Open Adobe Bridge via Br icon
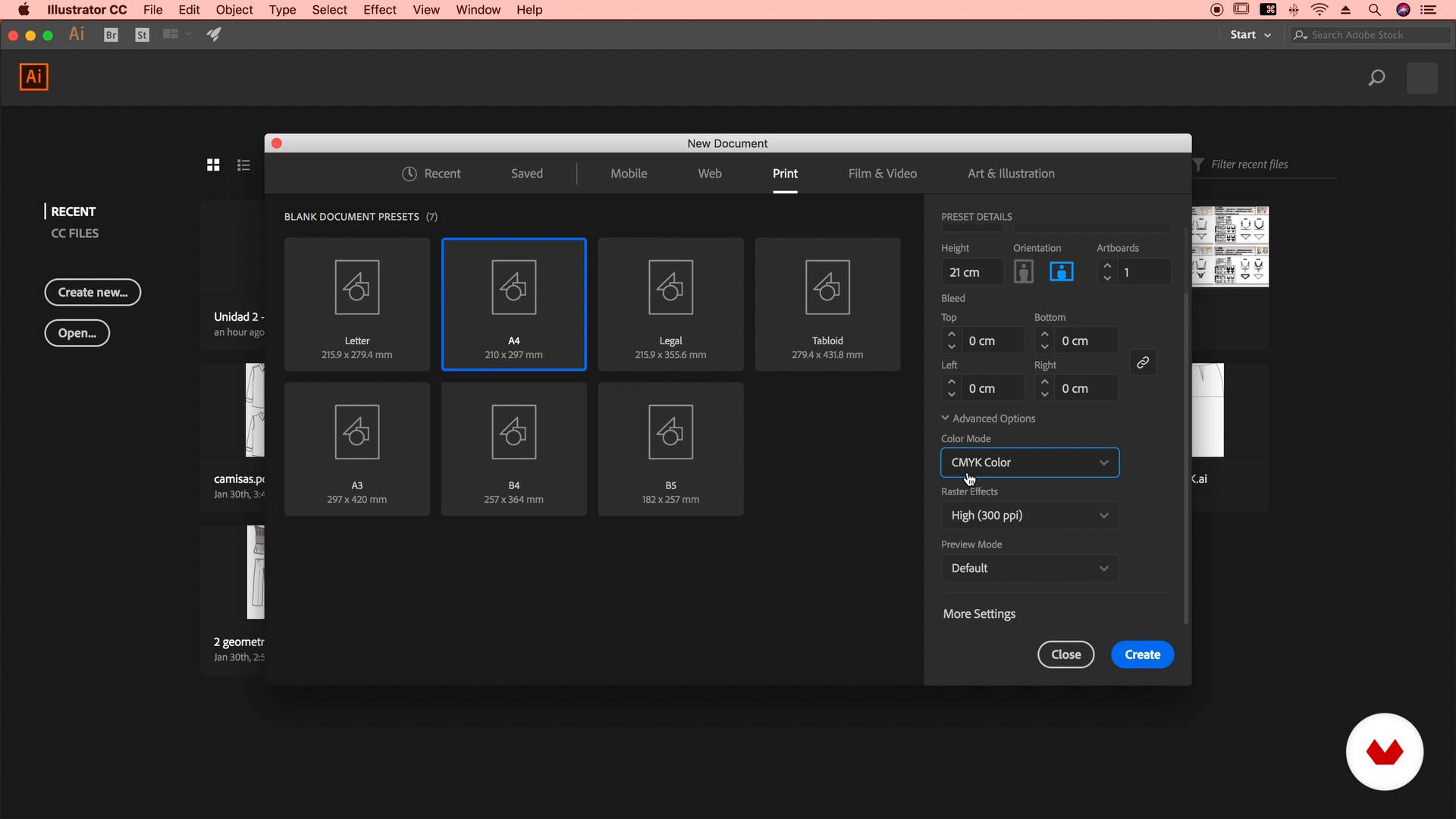This screenshot has width=1456, height=819. (111, 35)
